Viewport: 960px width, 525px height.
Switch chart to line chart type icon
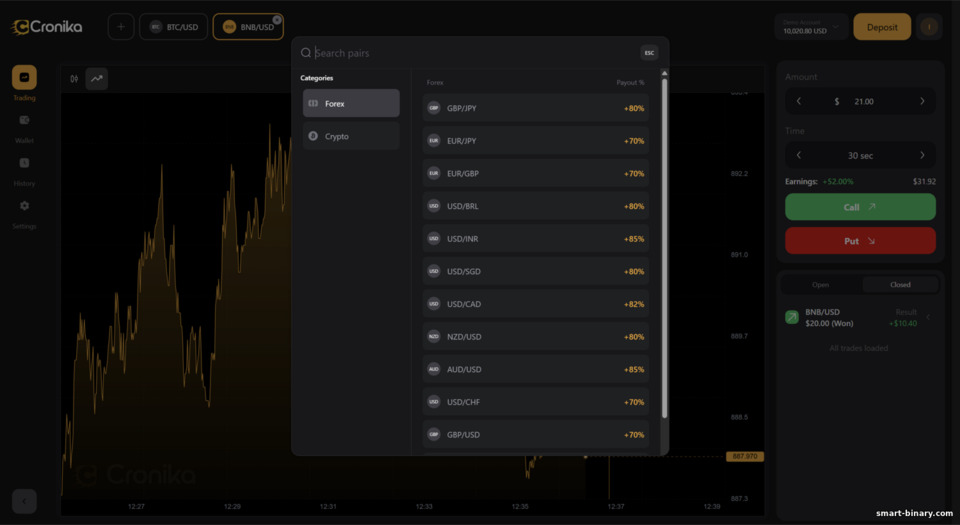coord(97,79)
